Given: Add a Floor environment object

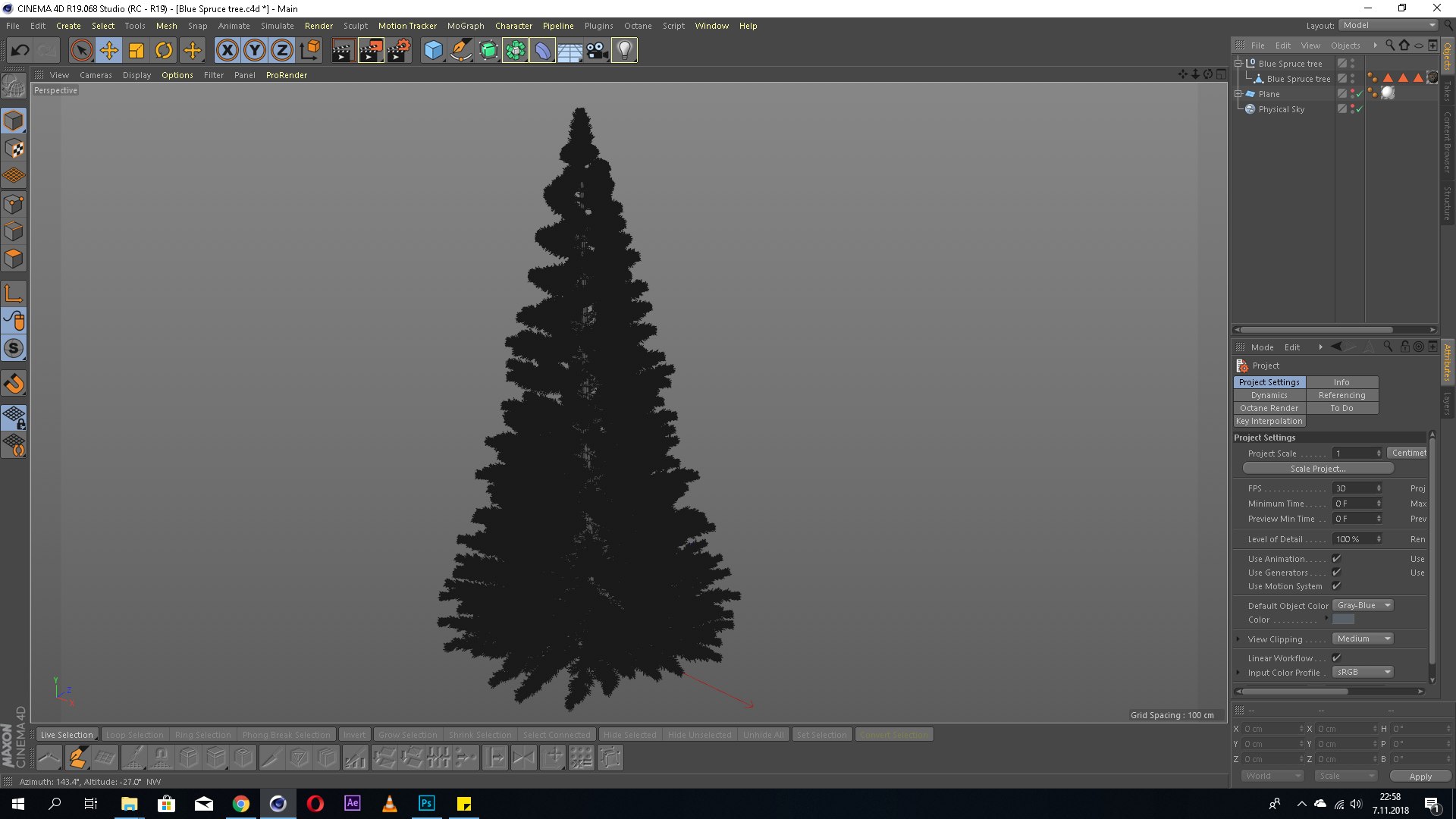Looking at the screenshot, I should [570, 51].
